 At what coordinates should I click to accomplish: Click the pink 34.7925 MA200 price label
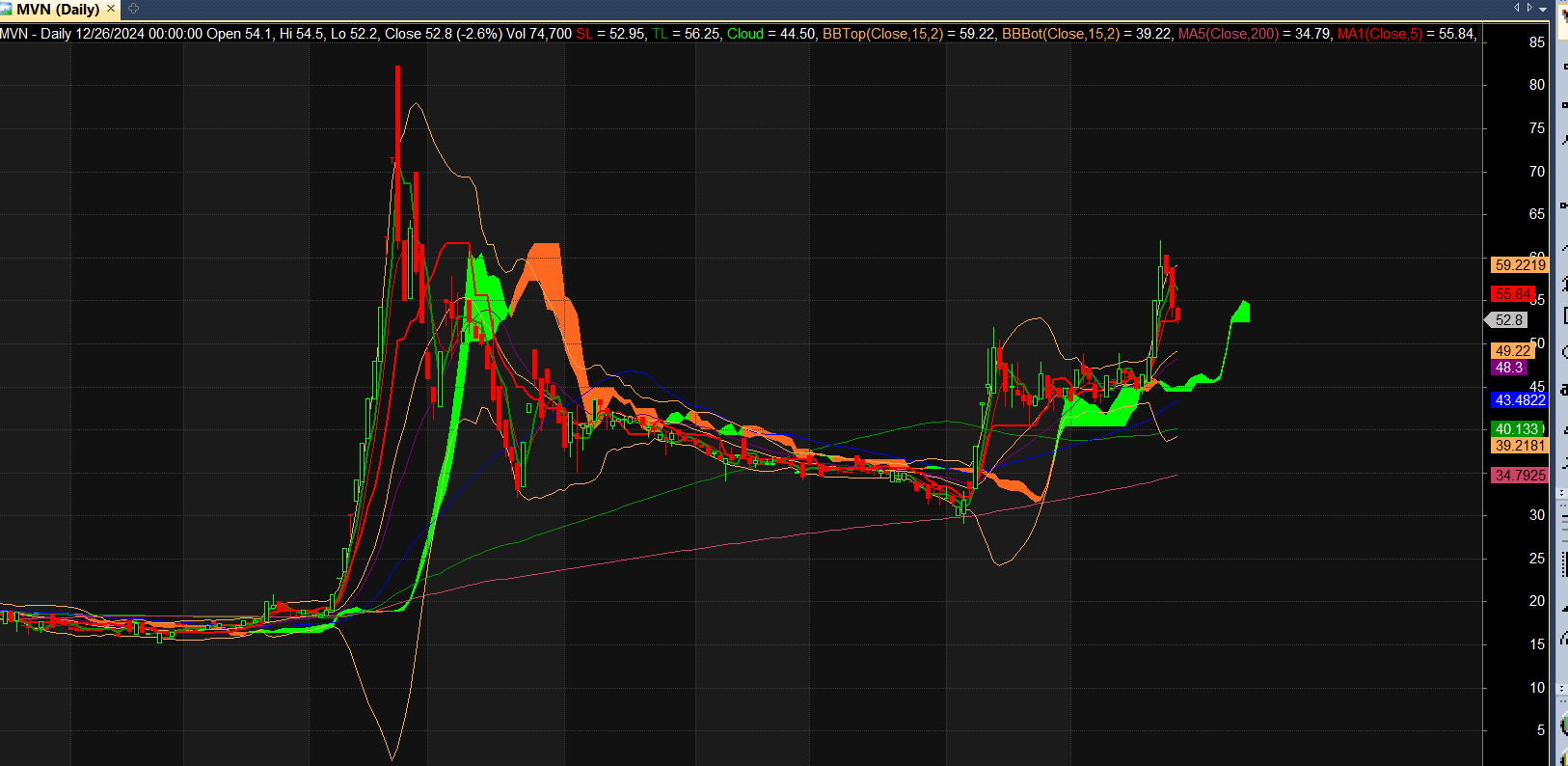[x=1520, y=475]
